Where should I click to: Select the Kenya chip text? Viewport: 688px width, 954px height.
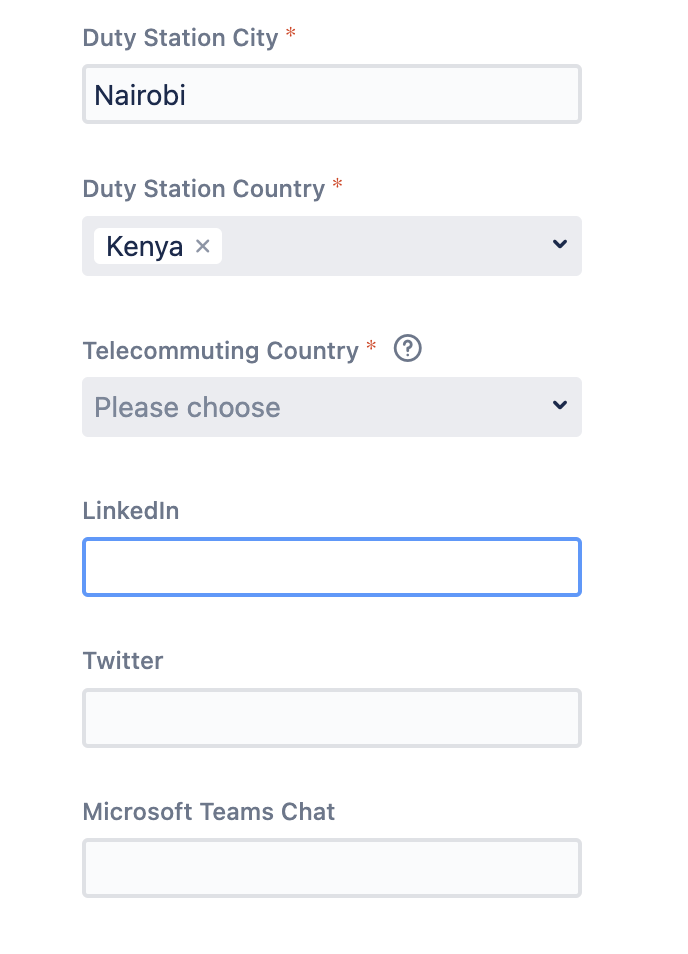tap(145, 246)
